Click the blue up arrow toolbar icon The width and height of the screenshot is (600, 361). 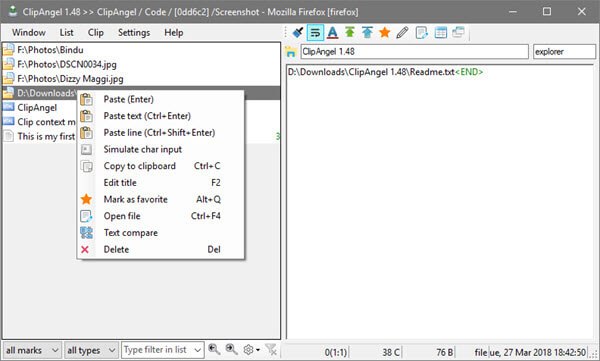367,32
